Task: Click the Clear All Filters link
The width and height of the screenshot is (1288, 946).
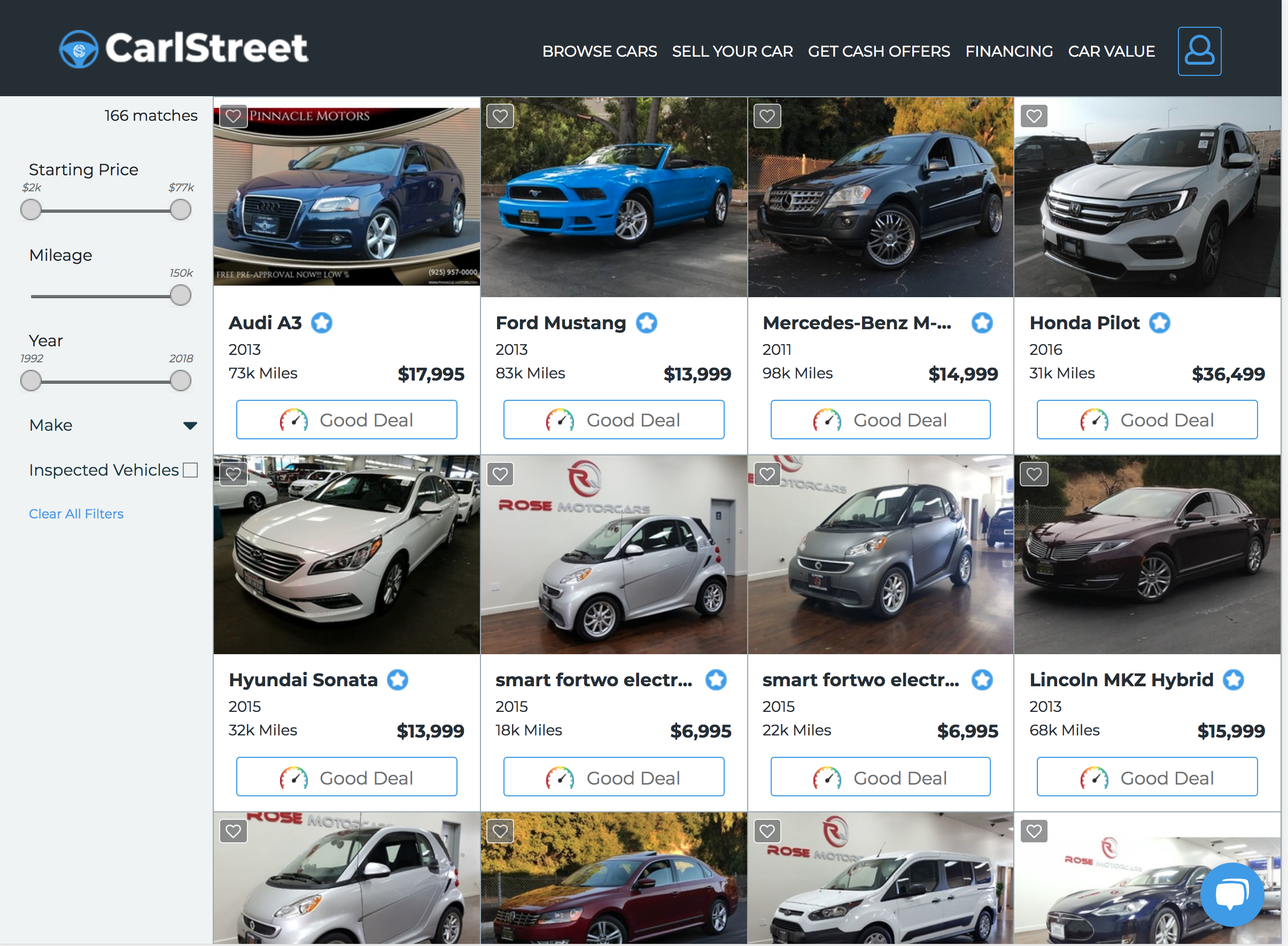Action: click(x=76, y=514)
